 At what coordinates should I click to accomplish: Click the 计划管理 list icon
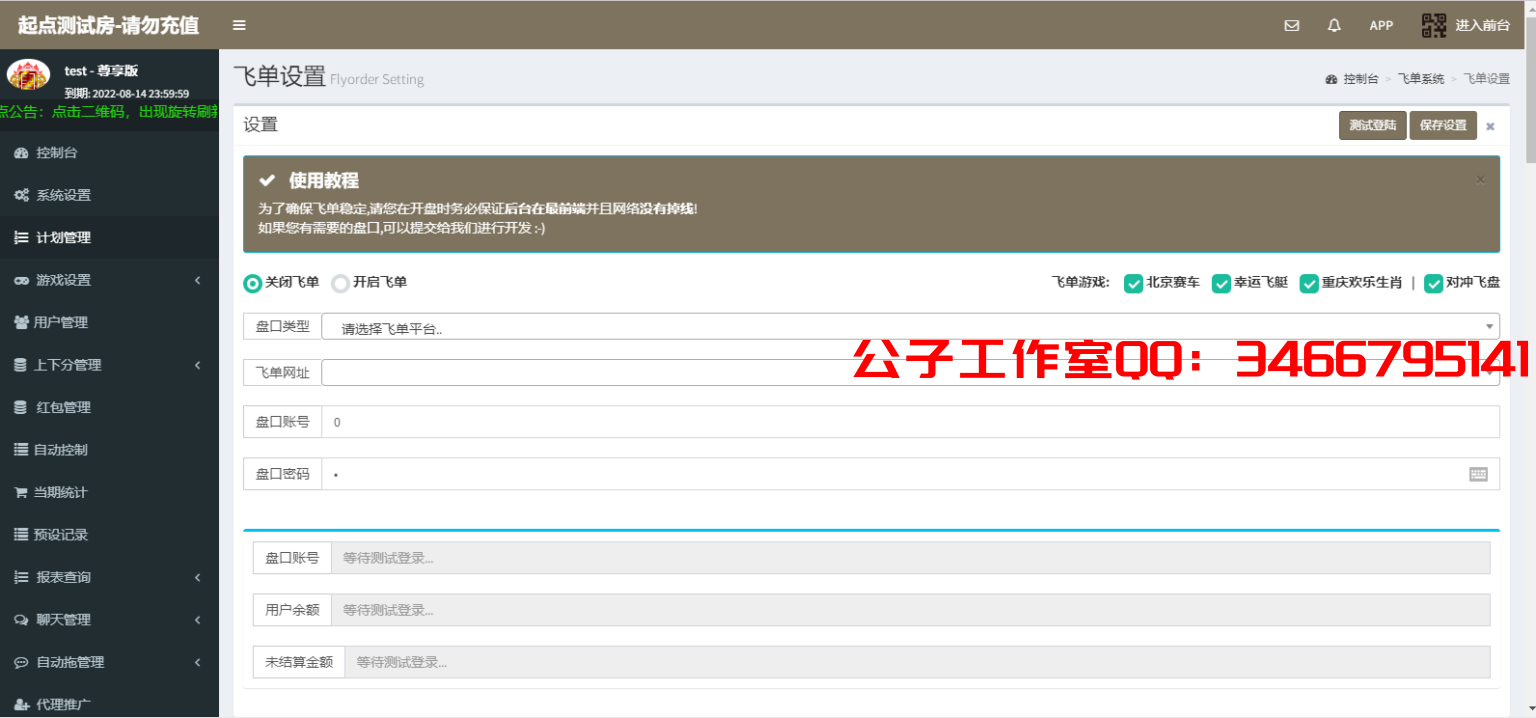coord(21,237)
